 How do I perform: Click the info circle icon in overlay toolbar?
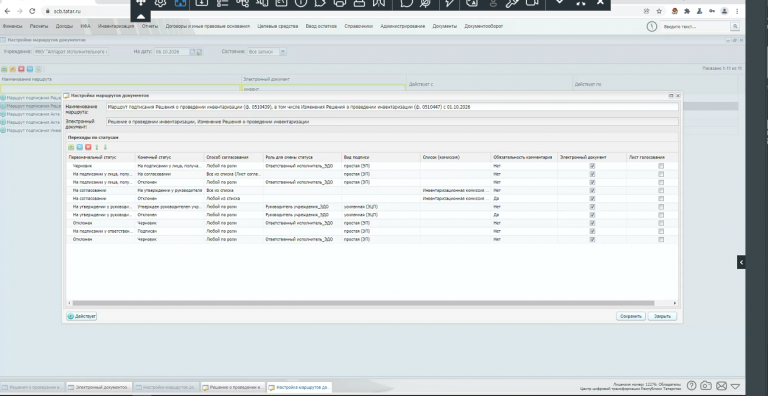point(300,3)
